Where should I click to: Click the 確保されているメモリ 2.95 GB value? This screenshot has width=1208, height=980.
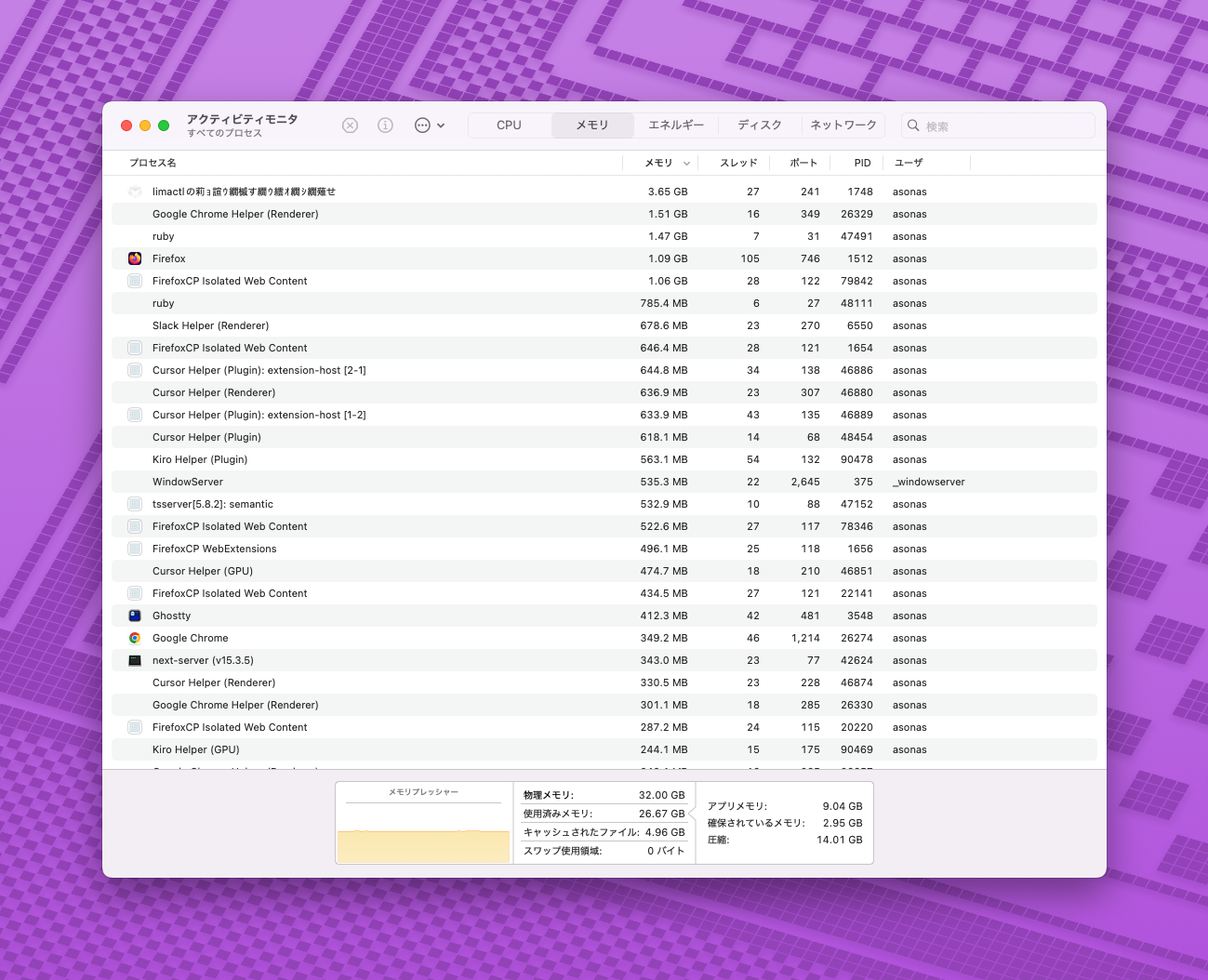tap(843, 823)
